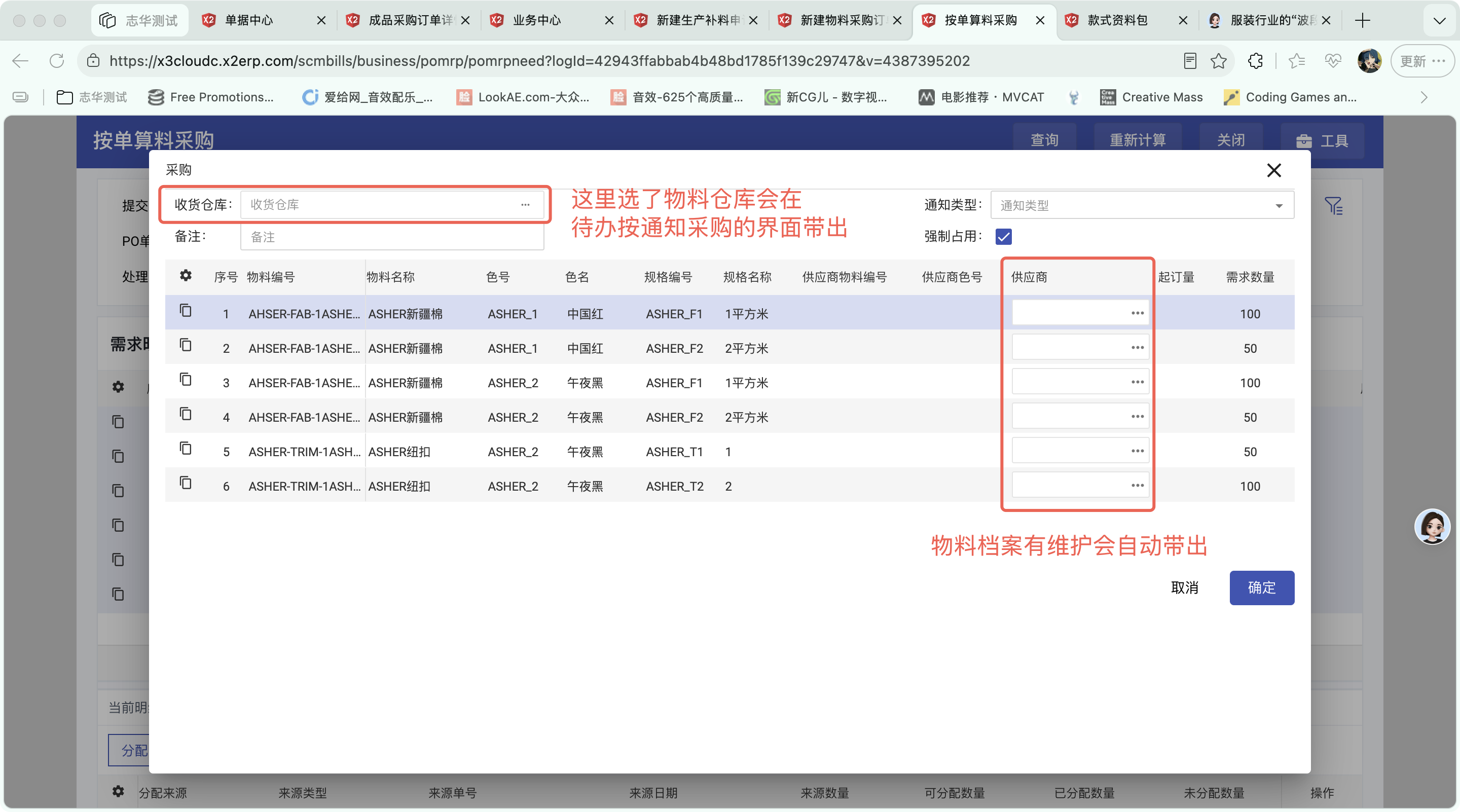Click the supplier input for row 2
Image resolution: width=1460 pixels, height=812 pixels.
(x=1080, y=347)
